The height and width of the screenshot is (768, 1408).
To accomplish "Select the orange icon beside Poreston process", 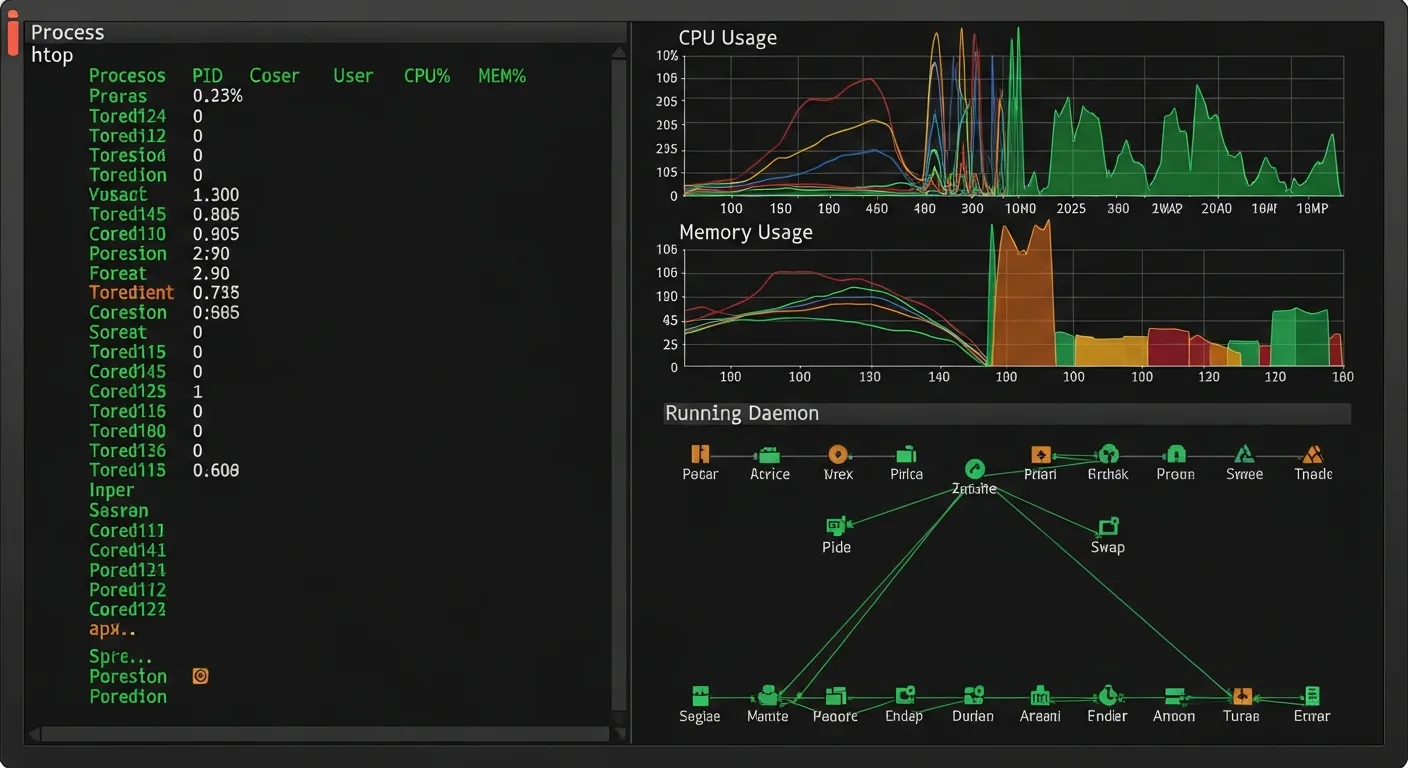I will point(200,676).
